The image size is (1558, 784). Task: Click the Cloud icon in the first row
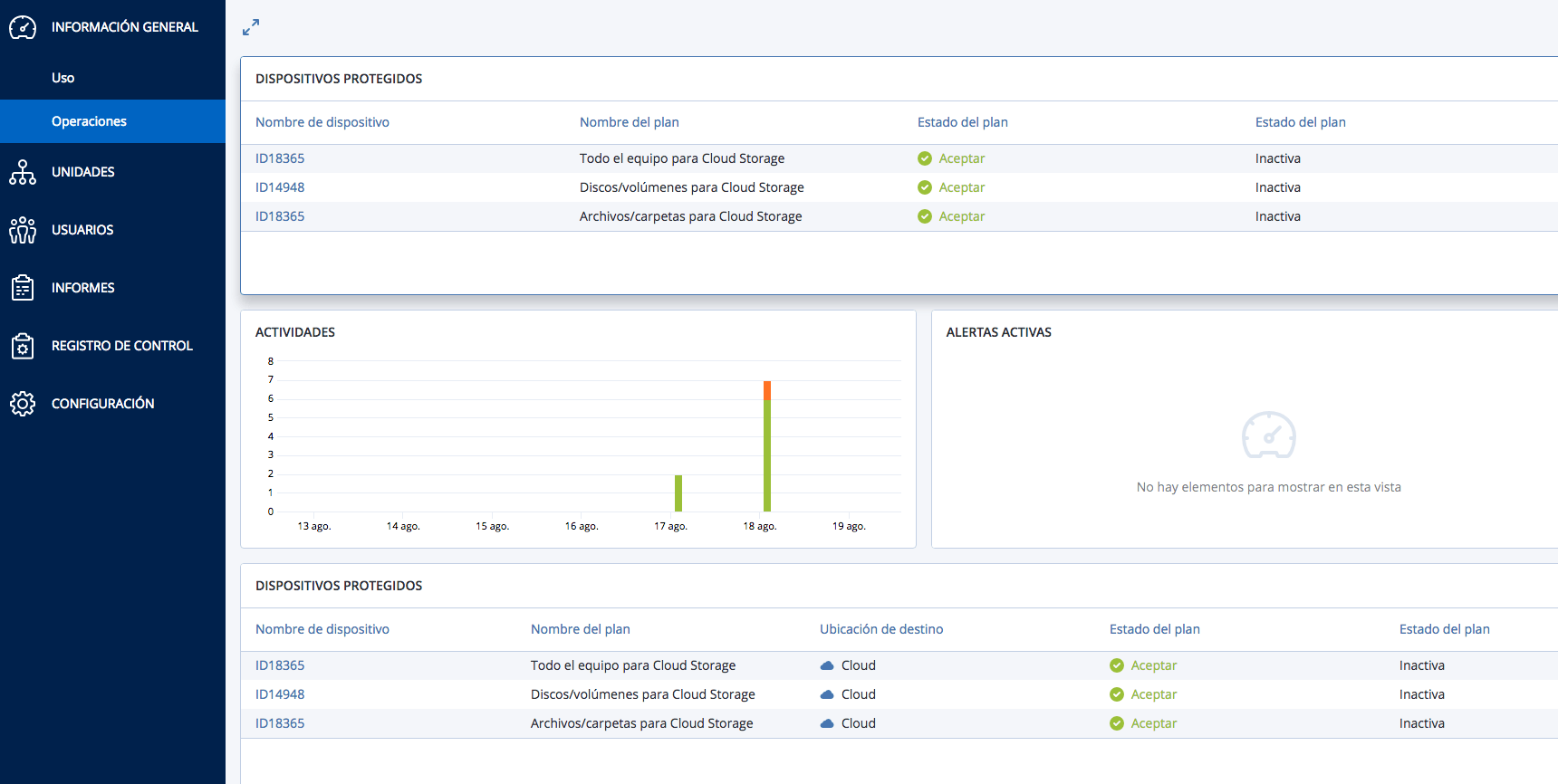click(827, 665)
